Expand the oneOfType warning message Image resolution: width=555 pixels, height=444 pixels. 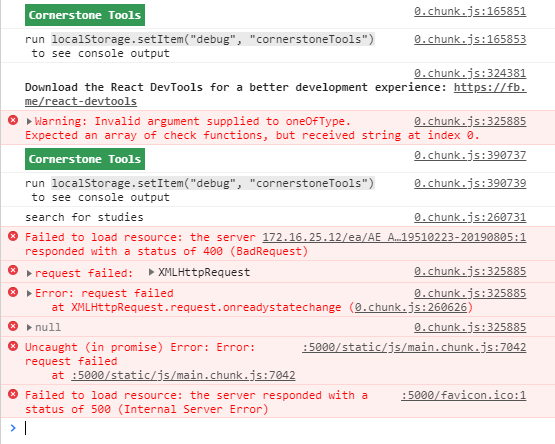point(29,121)
